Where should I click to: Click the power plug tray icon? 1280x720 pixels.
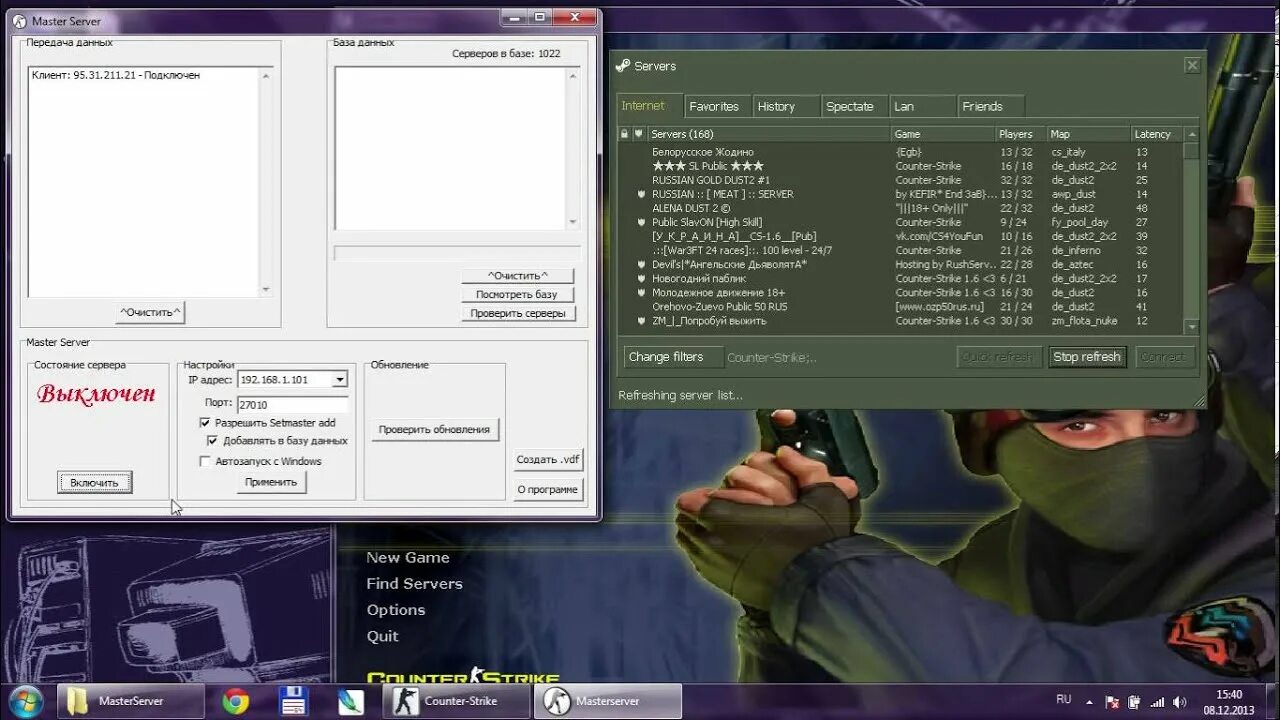(1135, 702)
